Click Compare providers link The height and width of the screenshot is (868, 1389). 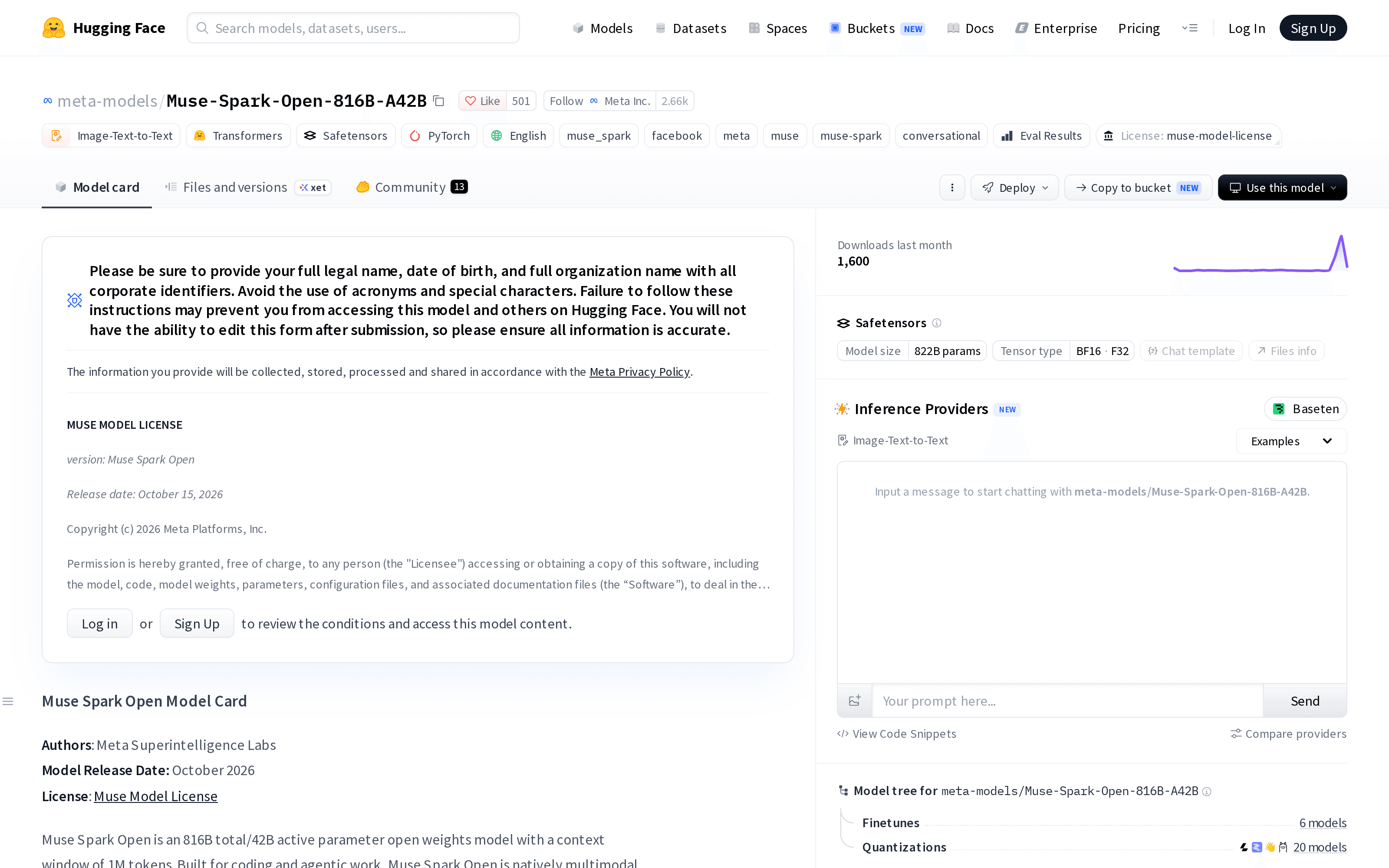tap(1289, 733)
